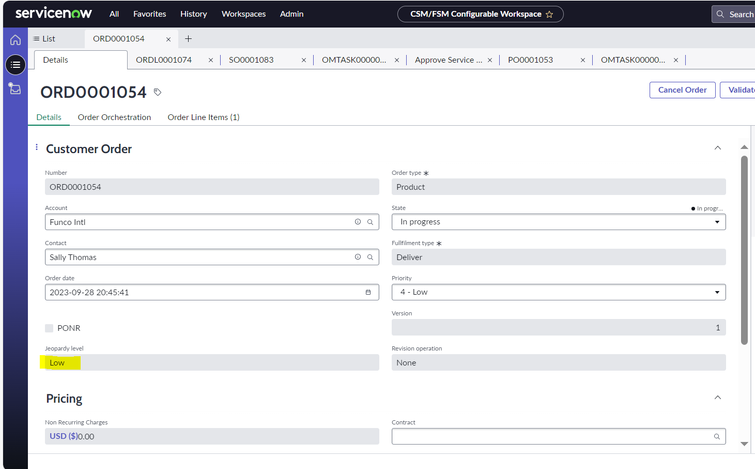Close the ORD0001054 main tab

coord(168,39)
